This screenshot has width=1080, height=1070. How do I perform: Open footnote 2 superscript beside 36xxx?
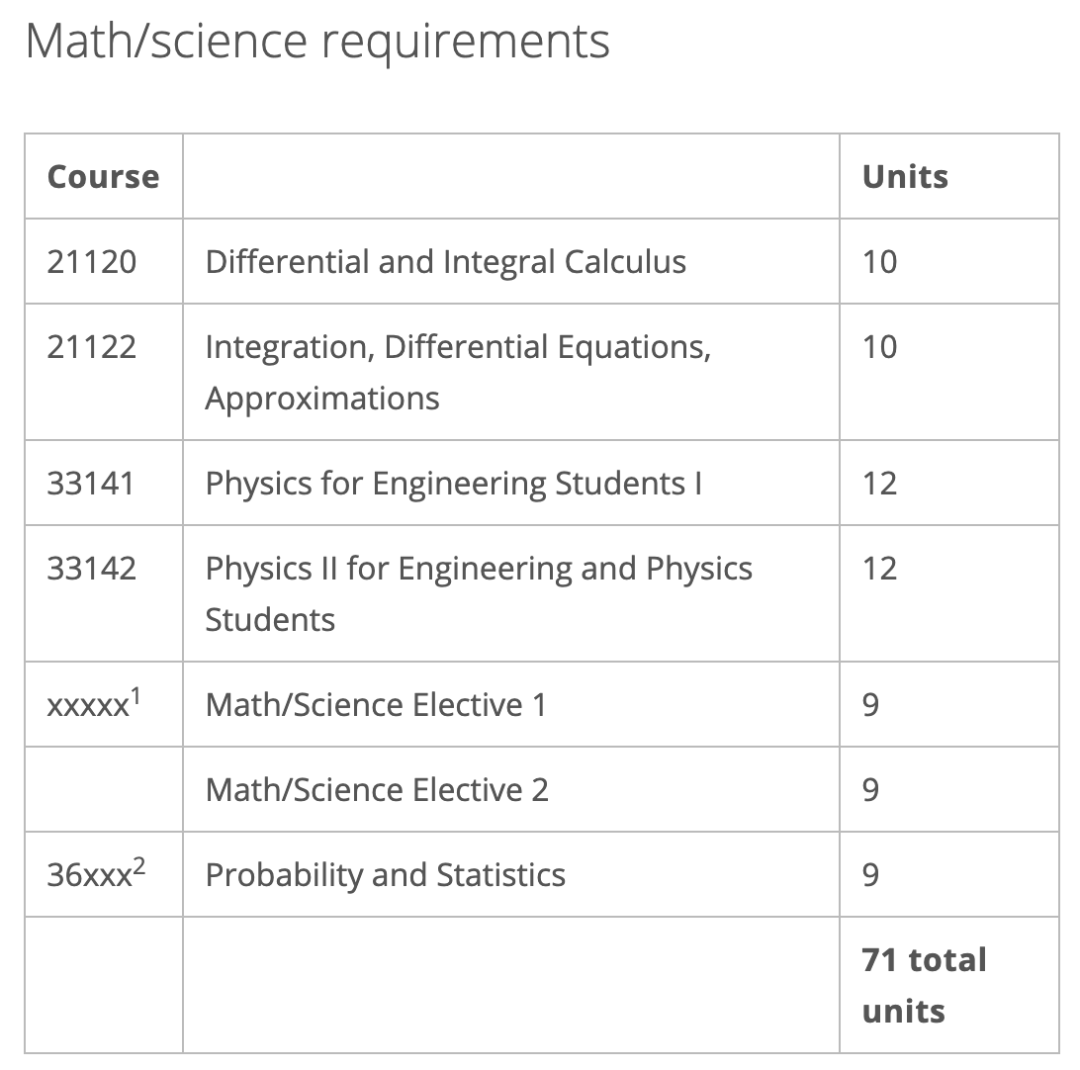(140, 865)
